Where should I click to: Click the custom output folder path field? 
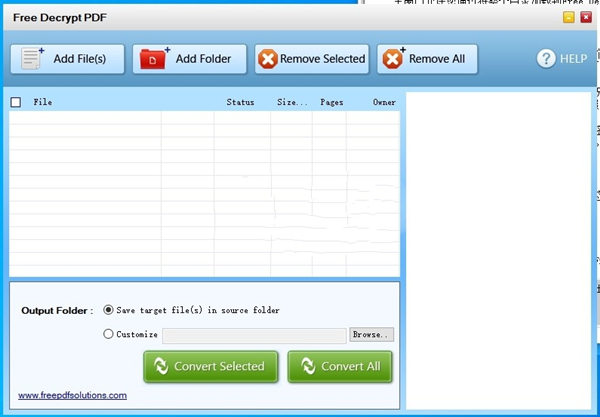click(x=255, y=335)
